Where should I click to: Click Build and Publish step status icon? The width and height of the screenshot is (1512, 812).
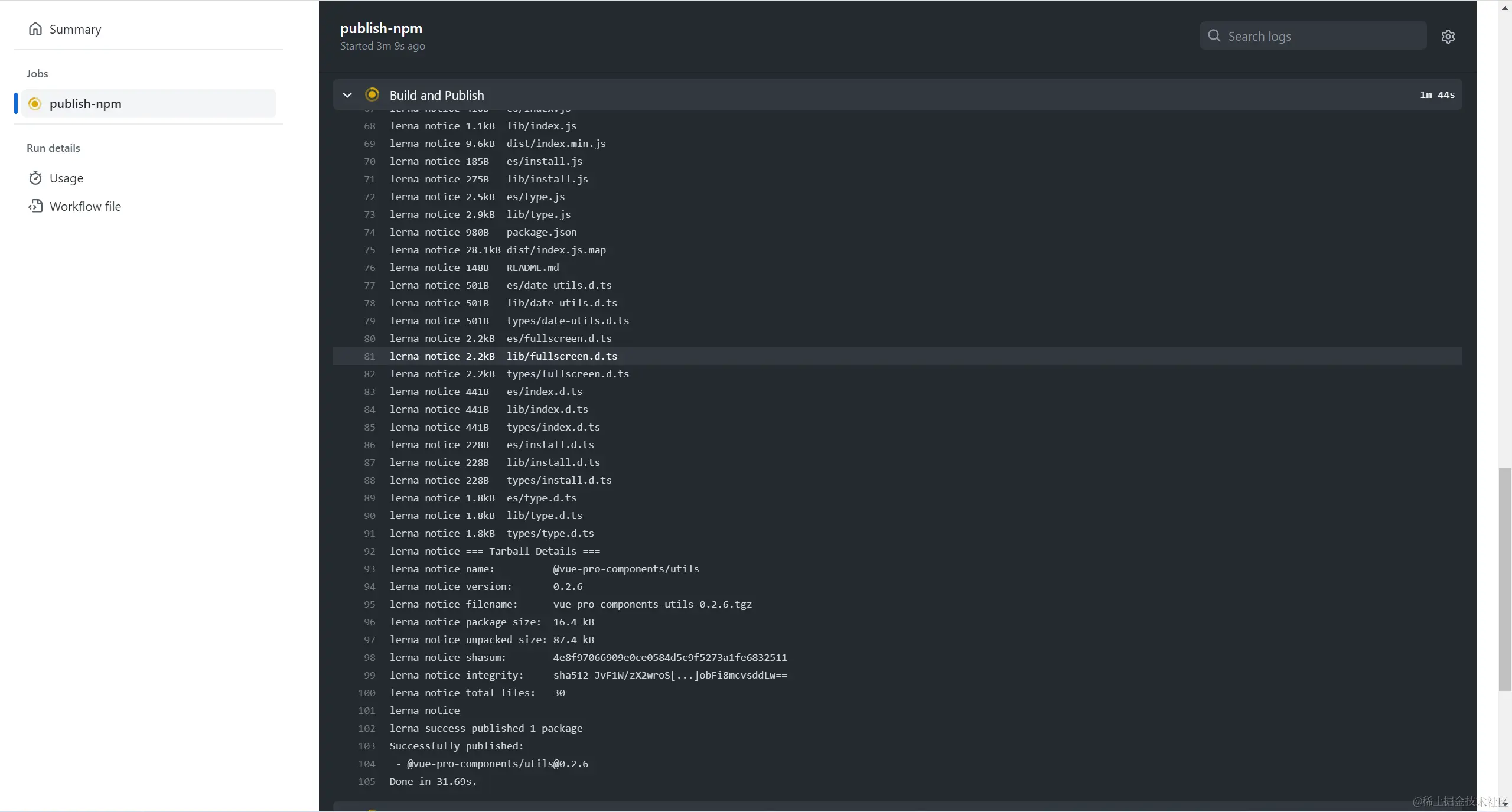(x=372, y=94)
